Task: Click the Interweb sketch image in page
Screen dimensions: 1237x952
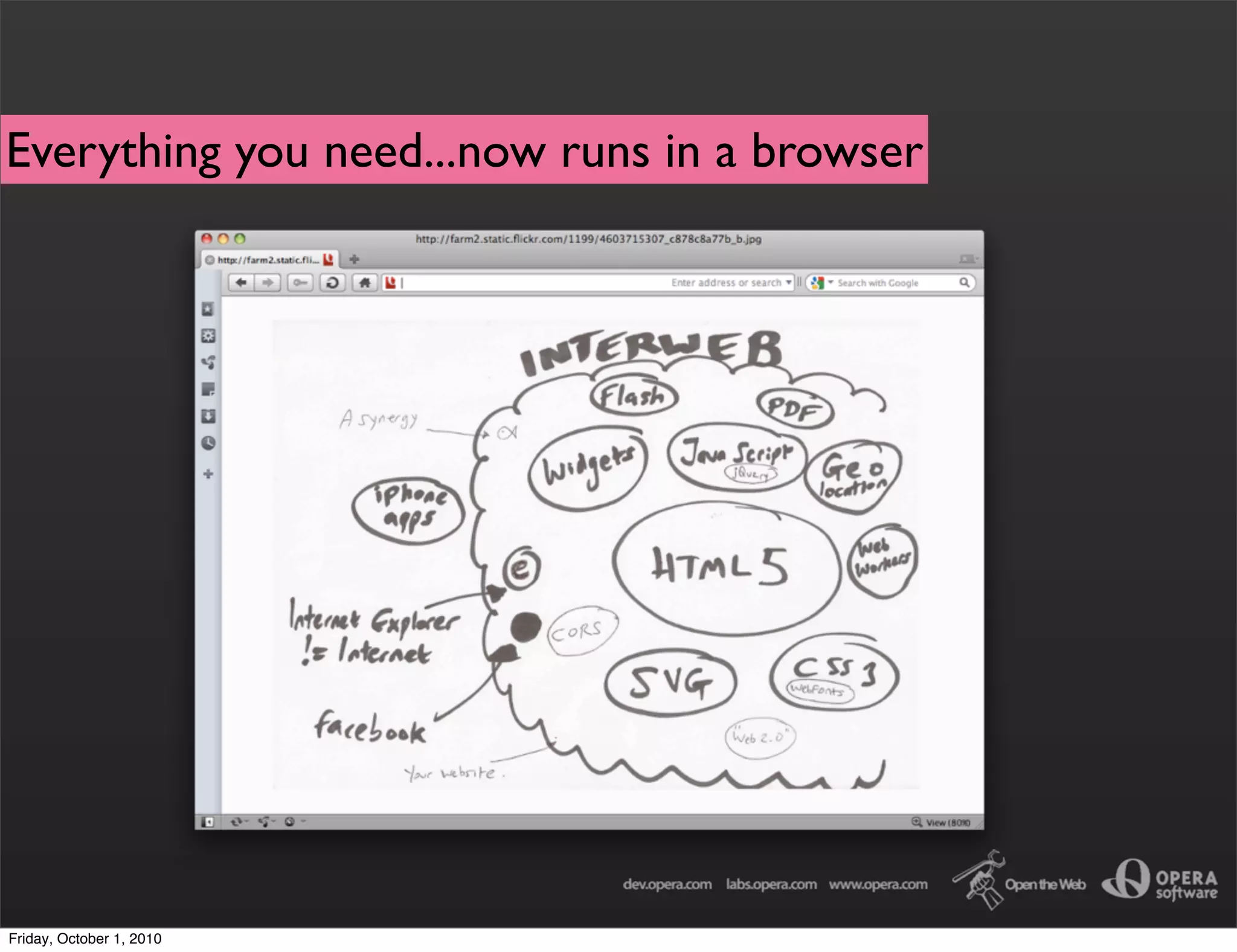Action: (596, 555)
